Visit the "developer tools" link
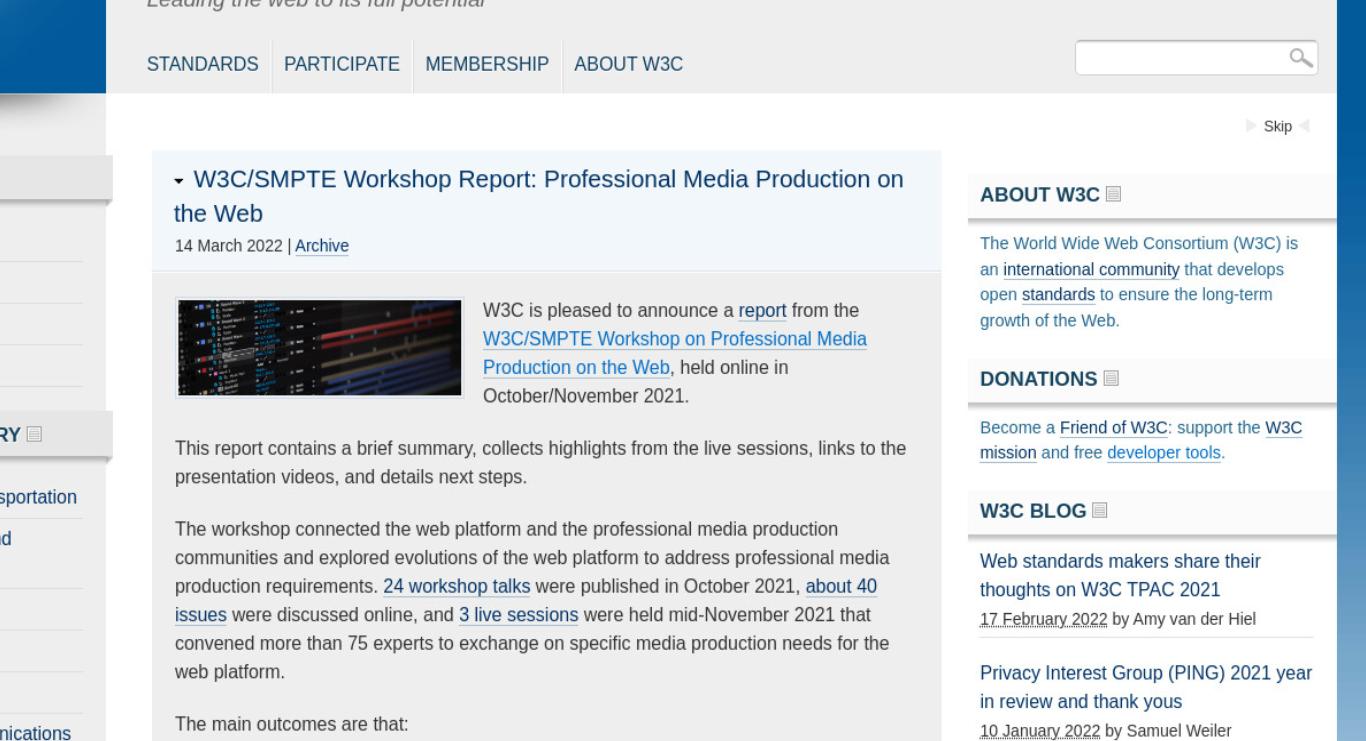Screen dimensions: 1366x741 [1164, 453]
